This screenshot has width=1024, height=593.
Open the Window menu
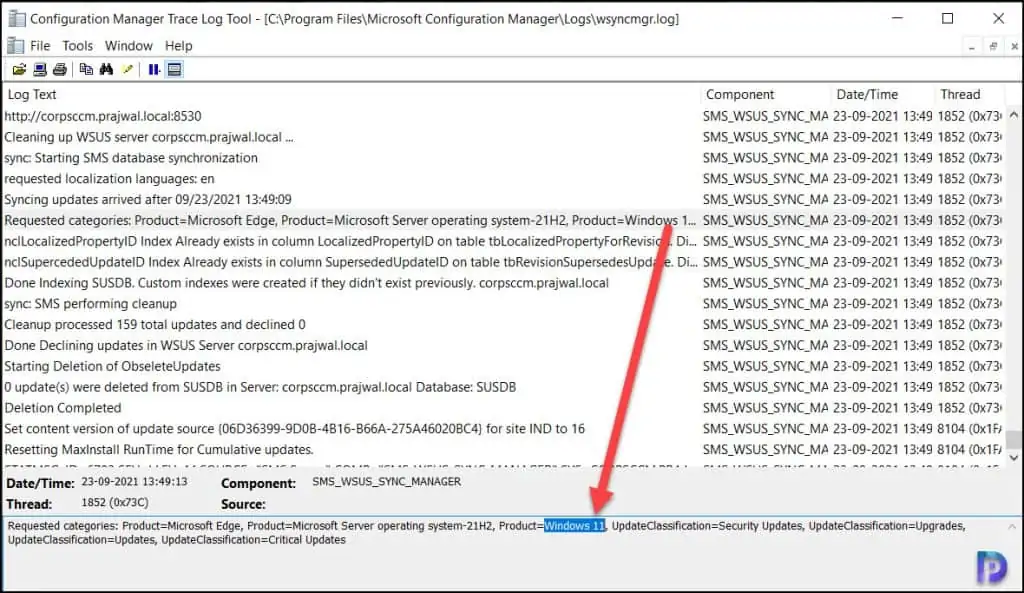129,46
